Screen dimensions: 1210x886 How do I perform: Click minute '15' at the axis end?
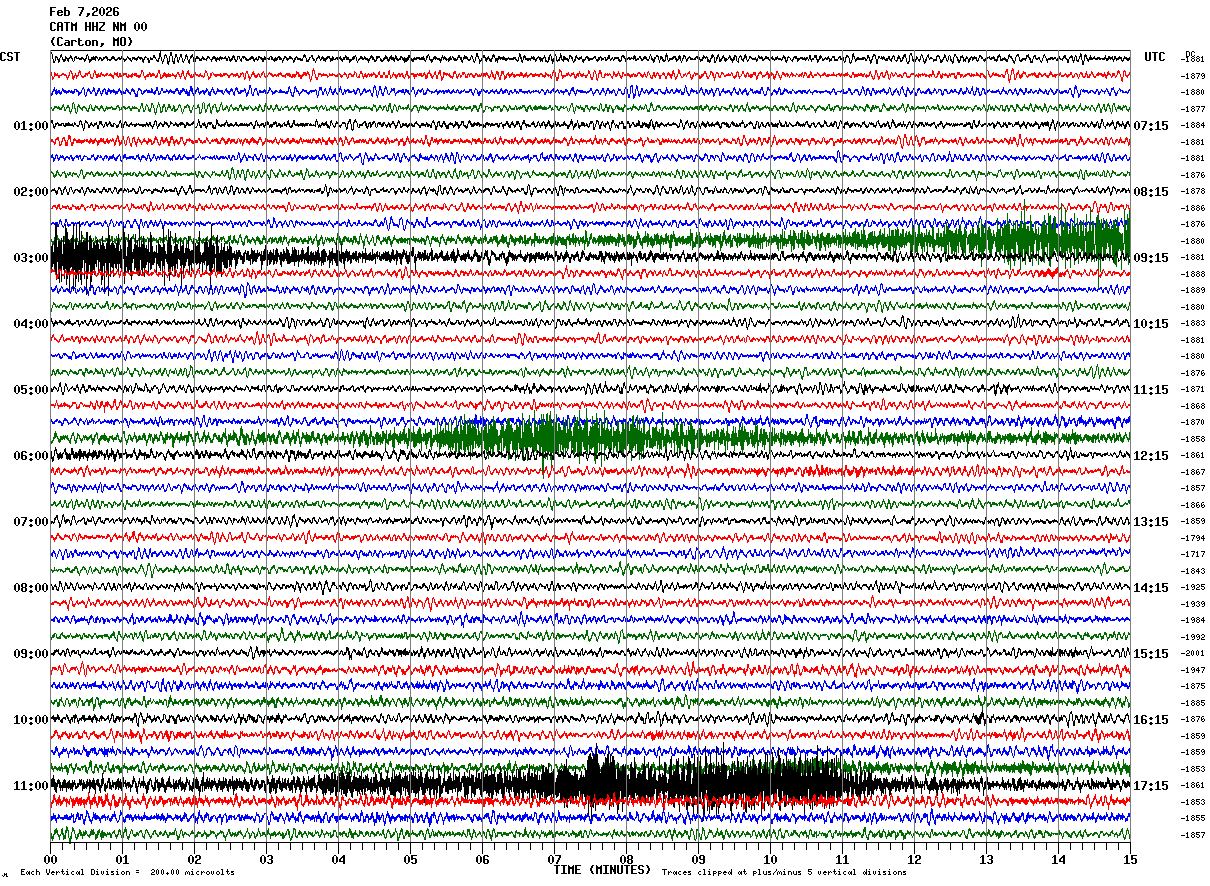tap(1129, 859)
